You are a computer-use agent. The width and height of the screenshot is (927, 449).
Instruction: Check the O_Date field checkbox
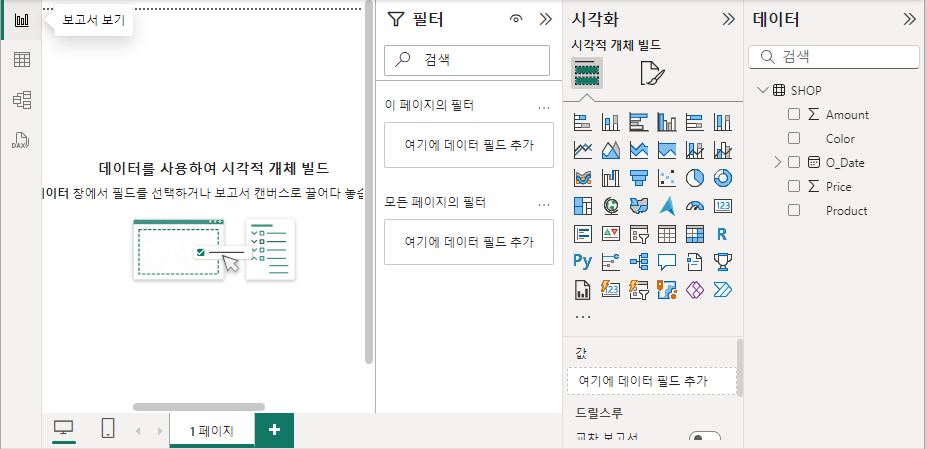794,162
